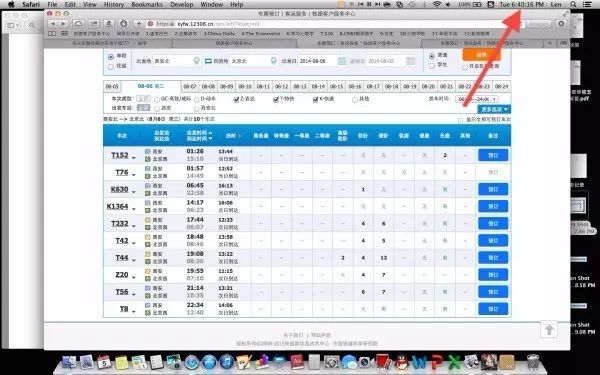Switch to the 08-07 date tab

(x=190, y=87)
